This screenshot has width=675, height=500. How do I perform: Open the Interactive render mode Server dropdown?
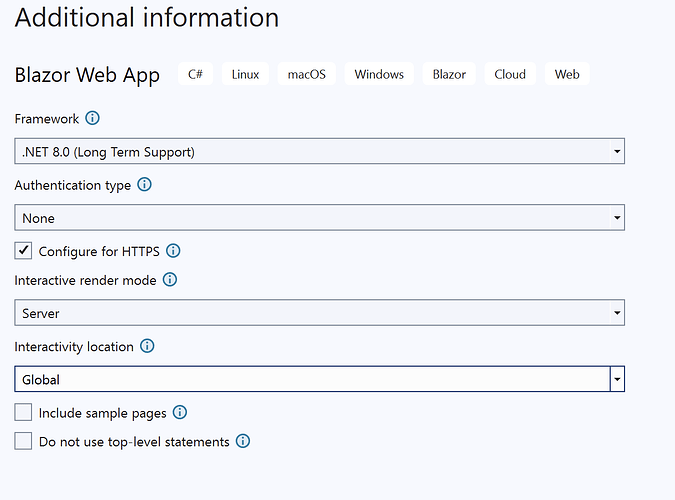[x=319, y=313]
